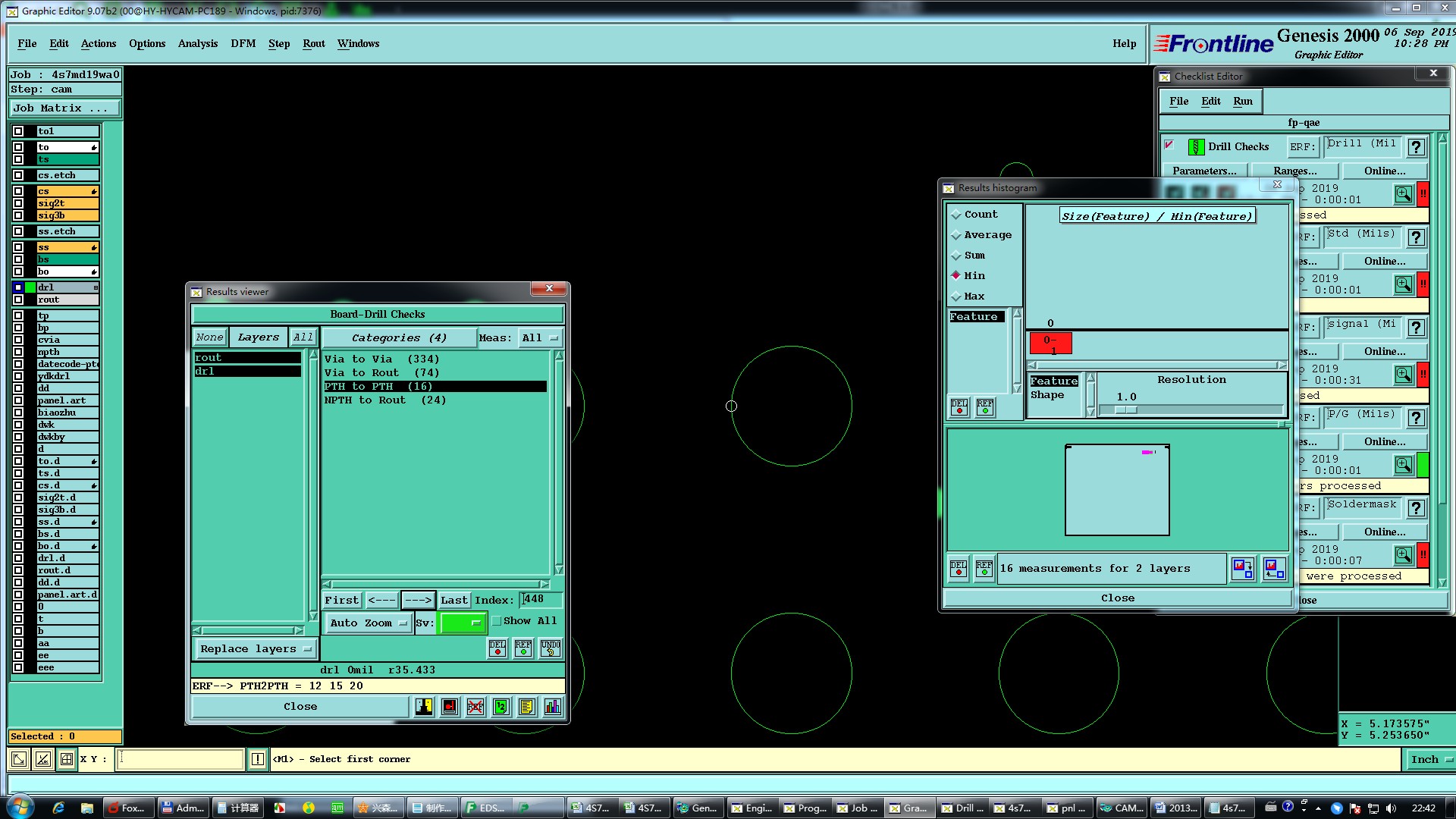Open the DFM menu
The image size is (1456, 819).
point(243,43)
